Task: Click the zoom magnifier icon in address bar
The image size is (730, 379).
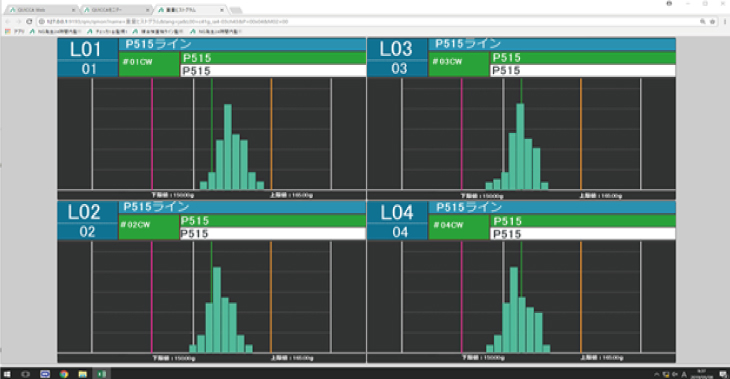Action: pos(702,21)
